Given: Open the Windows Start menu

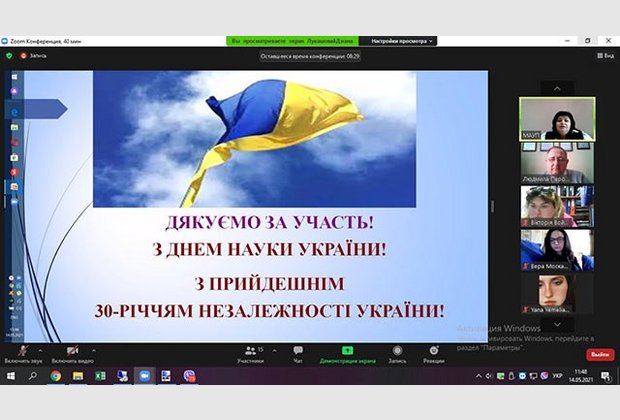Looking at the screenshot, I should tap(10, 376).
